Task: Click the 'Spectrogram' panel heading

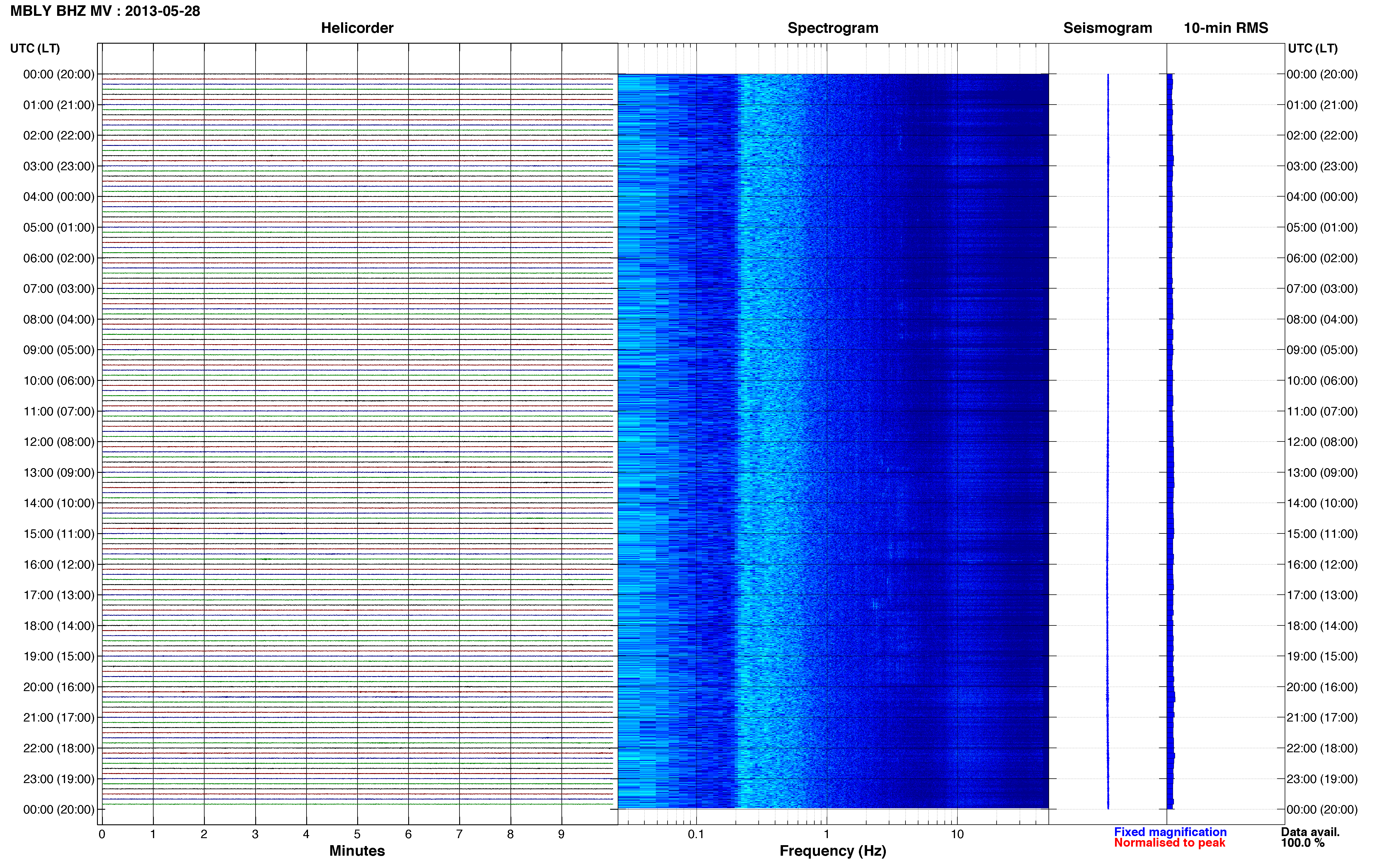Action: (833, 28)
